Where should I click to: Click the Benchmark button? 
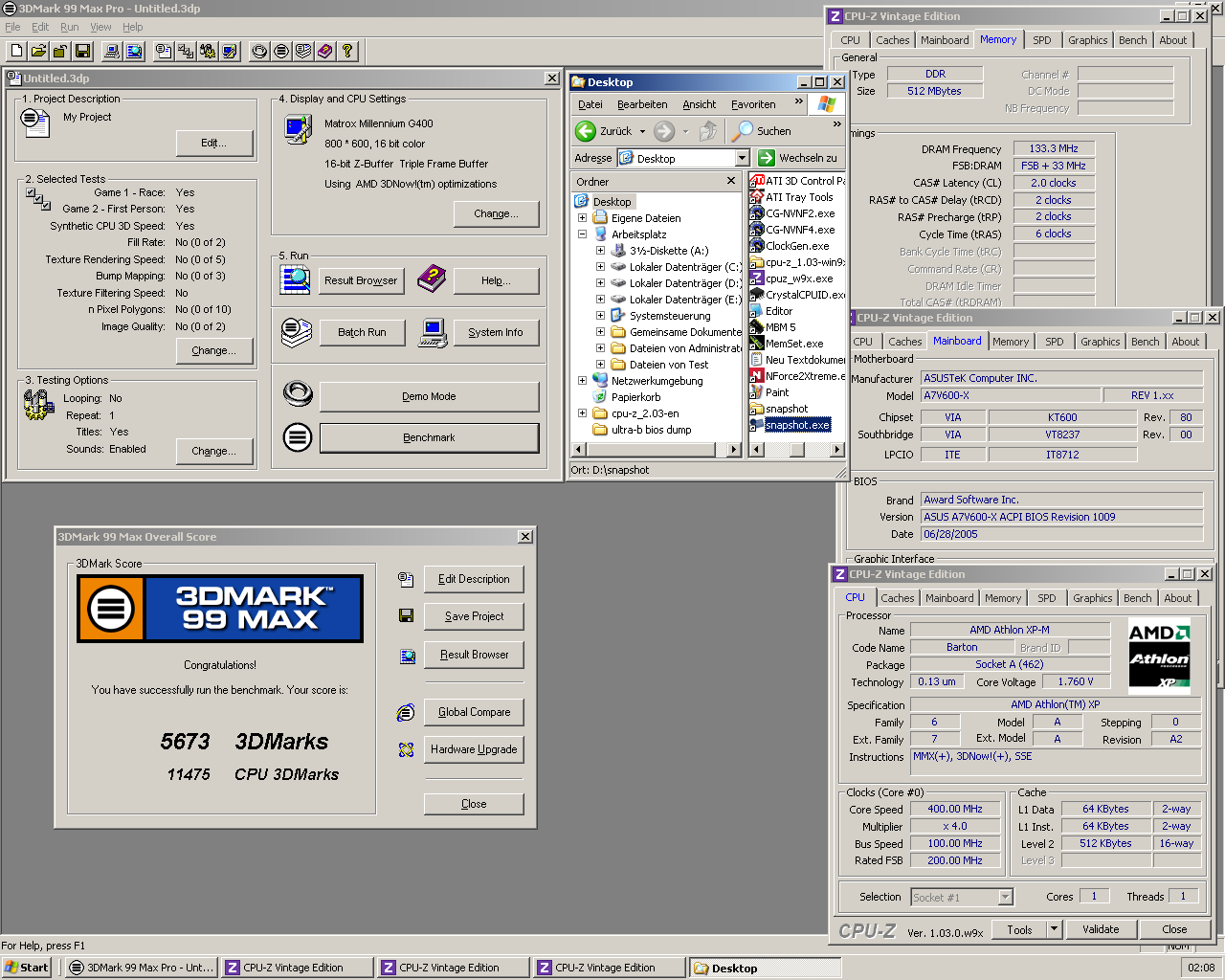coord(429,437)
